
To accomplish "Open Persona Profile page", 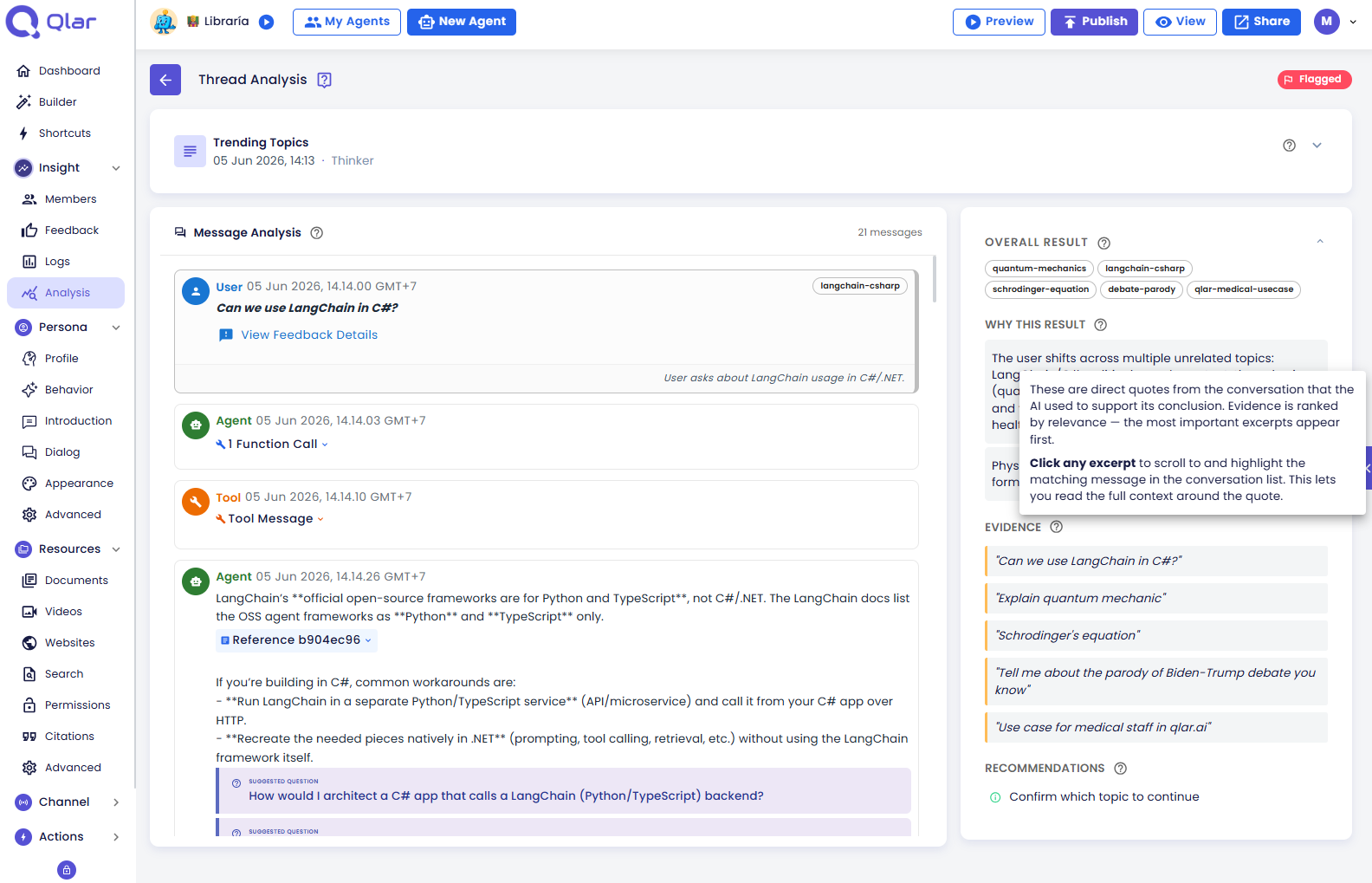I will coord(66,359).
